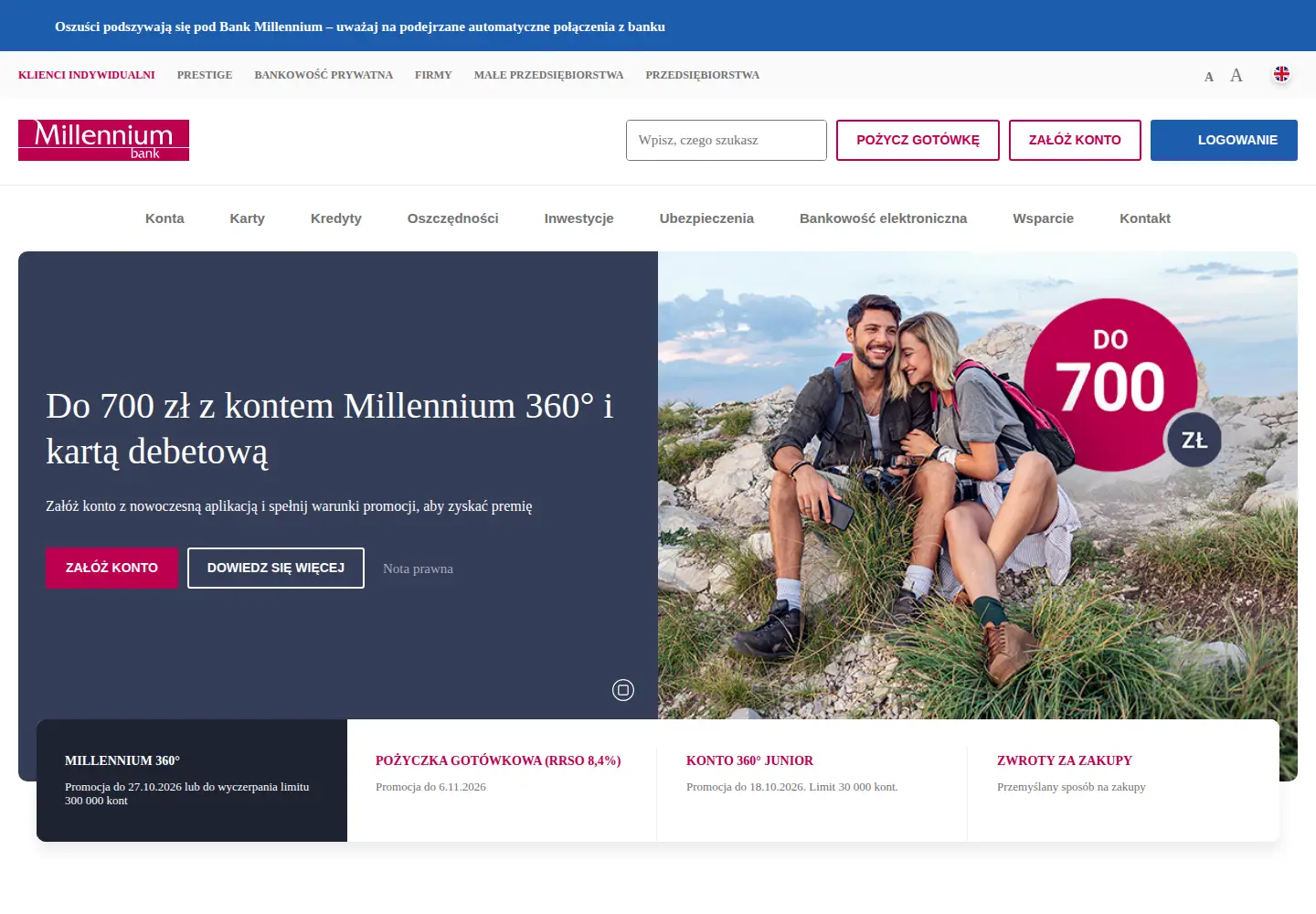Switch to Małe Przedsiębiorstwa segment
1316x914 pixels.
pyautogui.click(x=548, y=75)
